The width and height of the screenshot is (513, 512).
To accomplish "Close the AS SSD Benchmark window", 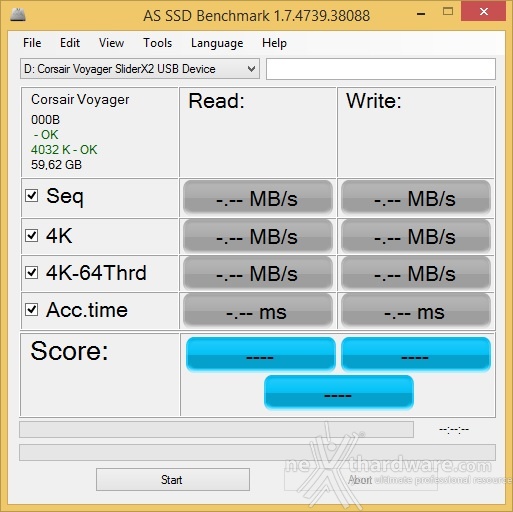I will pos(483,12).
